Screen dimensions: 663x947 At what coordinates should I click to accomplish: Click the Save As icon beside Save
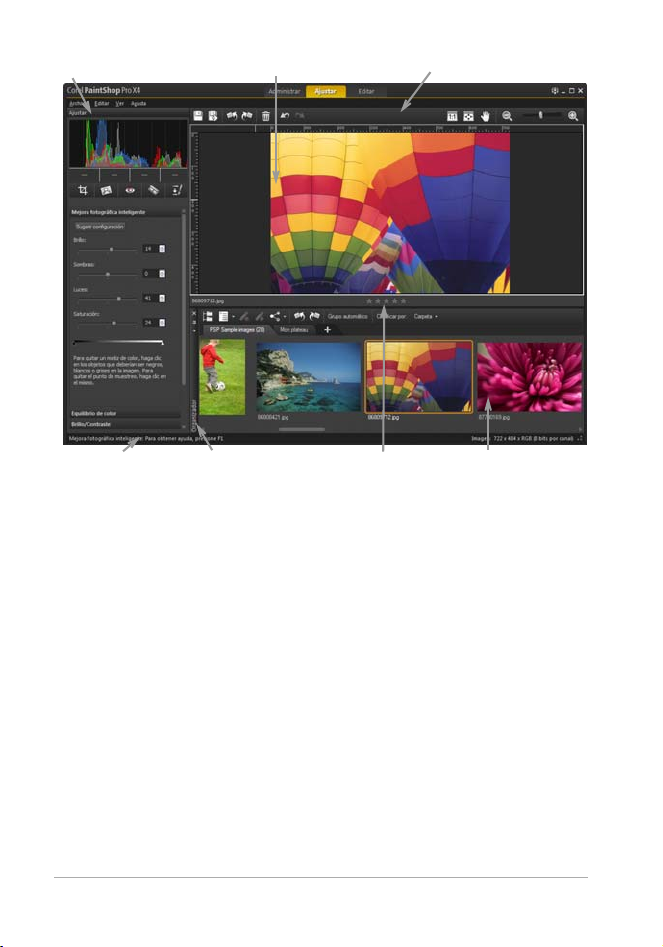tap(213, 115)
